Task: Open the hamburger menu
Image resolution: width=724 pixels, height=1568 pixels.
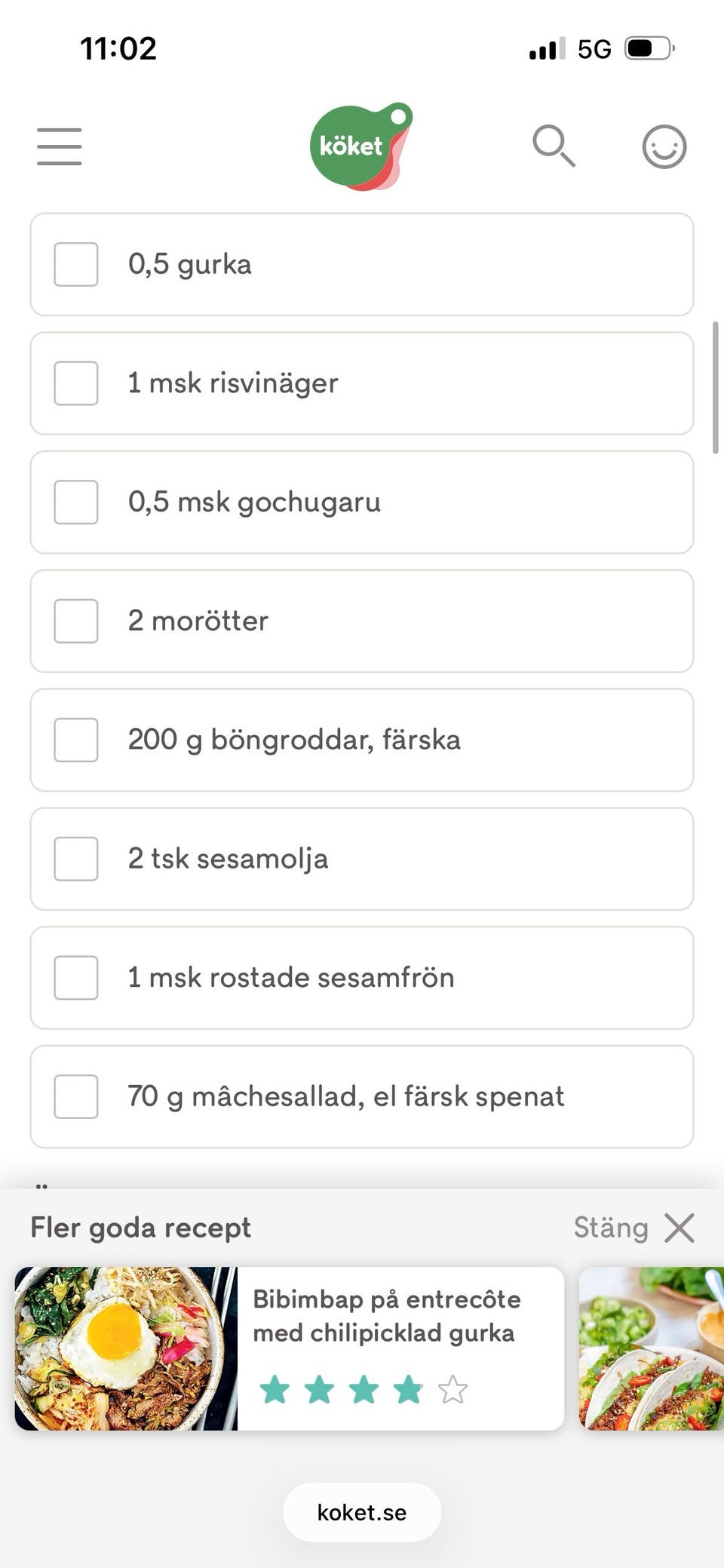Action: [60, 146]
